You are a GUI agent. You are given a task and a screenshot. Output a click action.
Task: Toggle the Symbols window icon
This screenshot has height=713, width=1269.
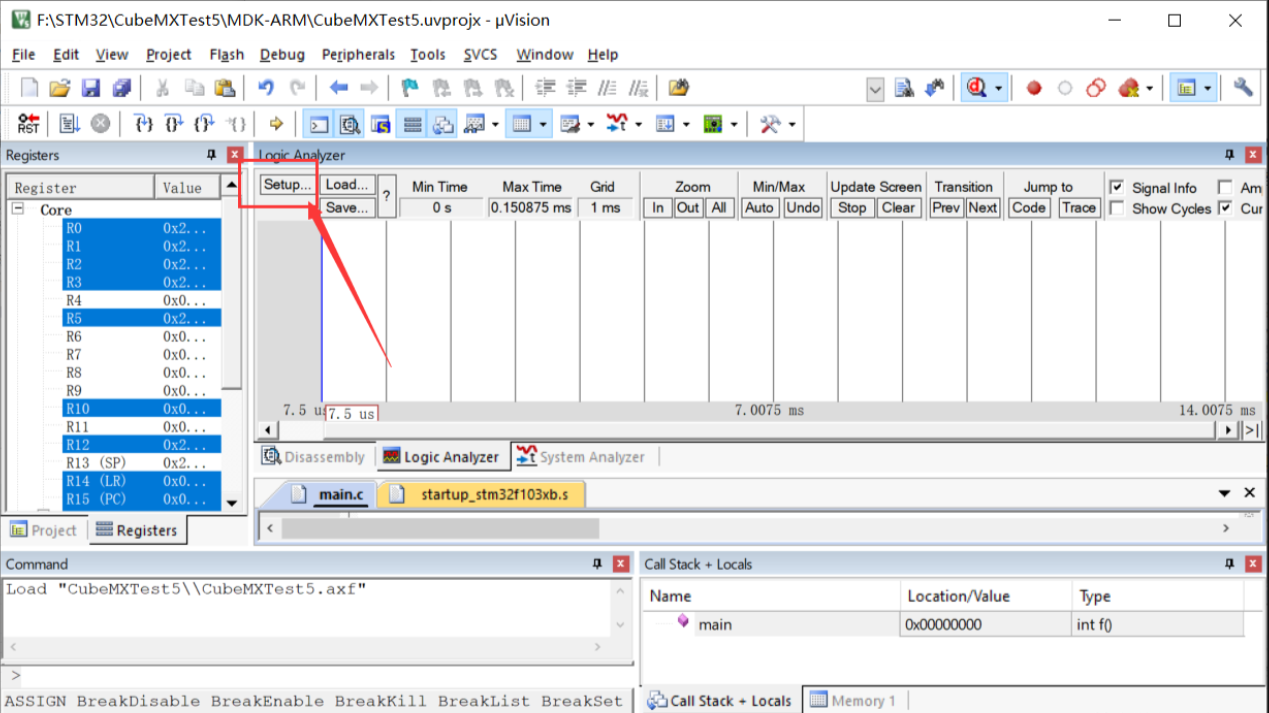[x=380, y=124]
